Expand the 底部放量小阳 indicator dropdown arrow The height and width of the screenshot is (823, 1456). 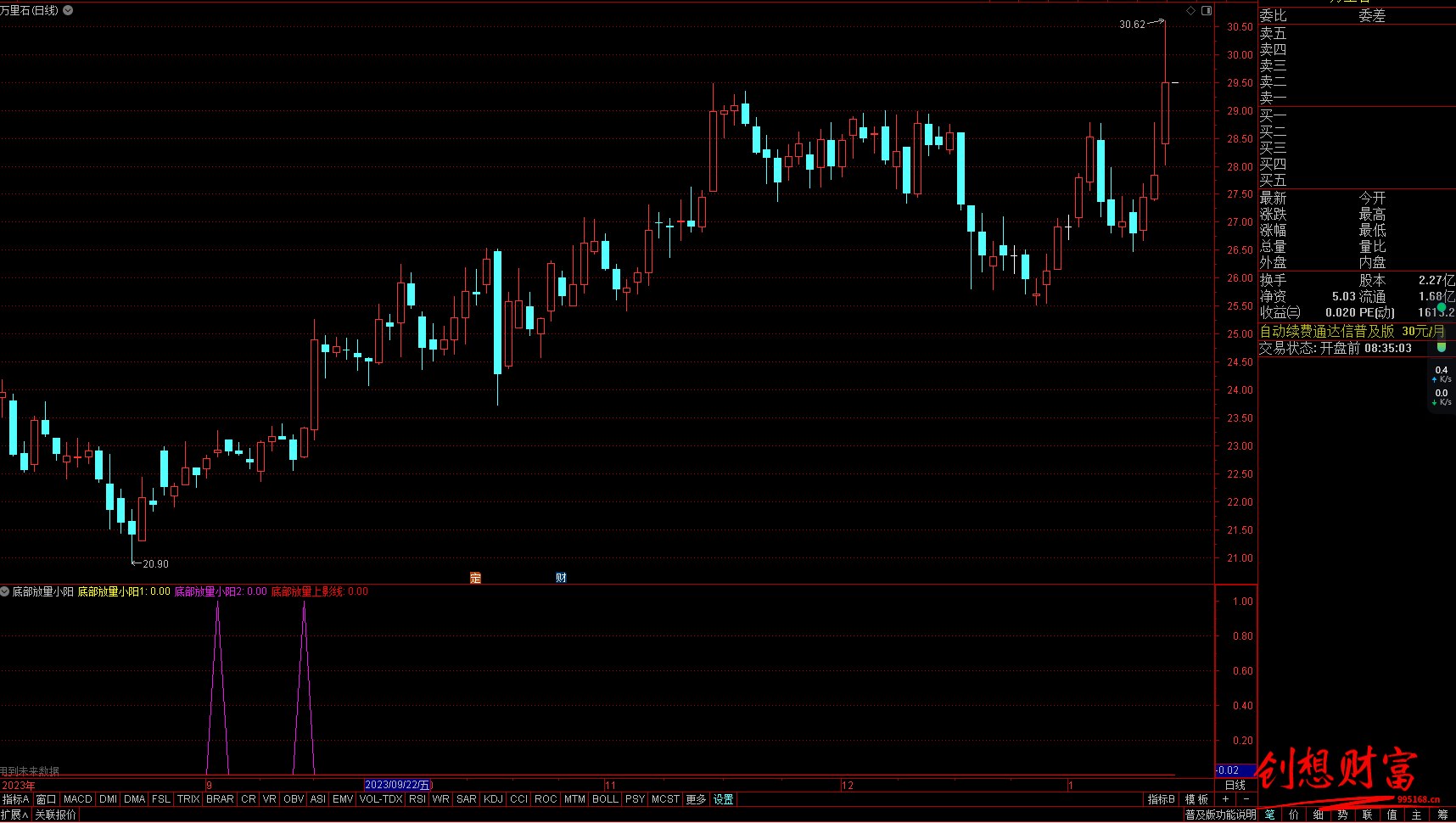pos(5,591)
